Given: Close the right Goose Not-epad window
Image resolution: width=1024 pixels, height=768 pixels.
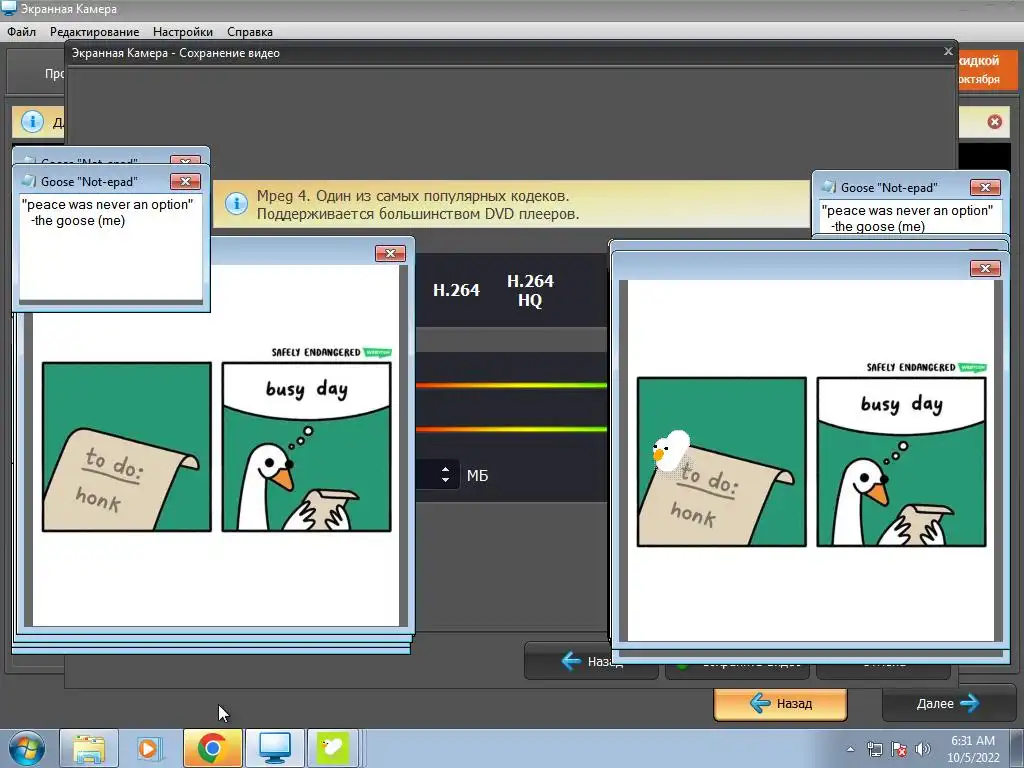Looking at the screenshot, I should click(x=985, y=188).
